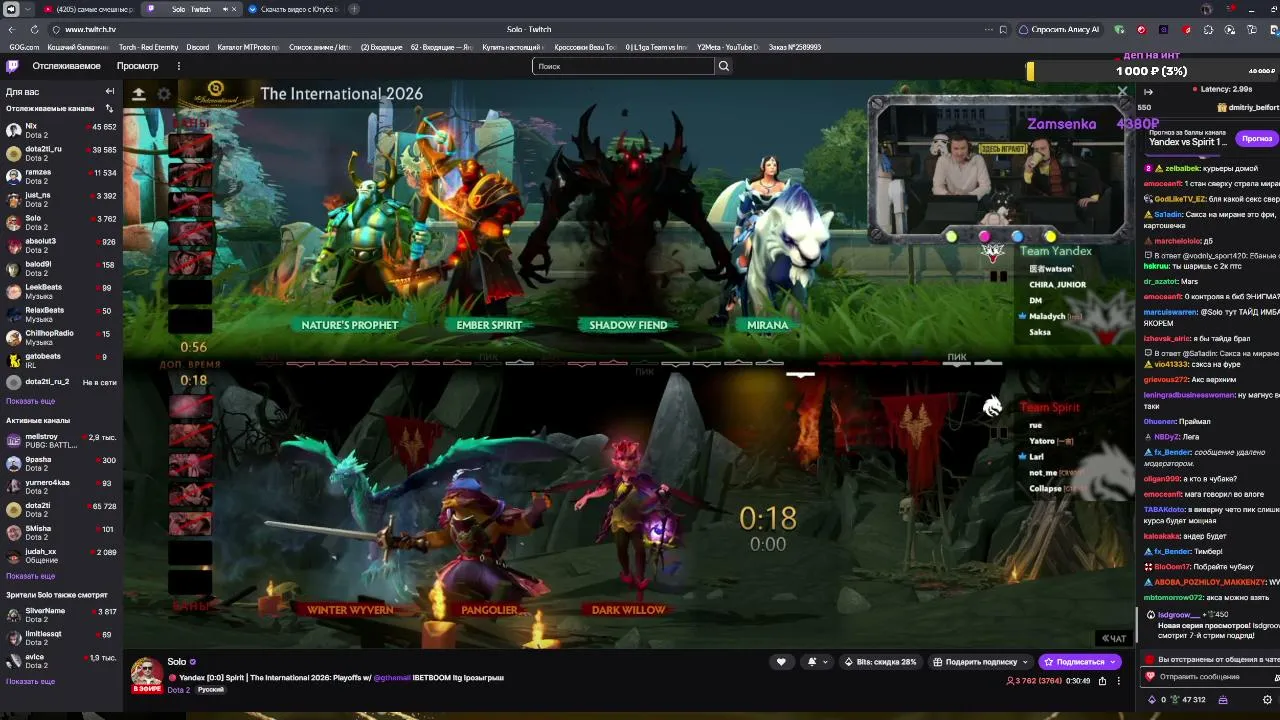1280x720 pixels.
Task: Close the Solo - Twitch browser tab
Action: point(234,9)
